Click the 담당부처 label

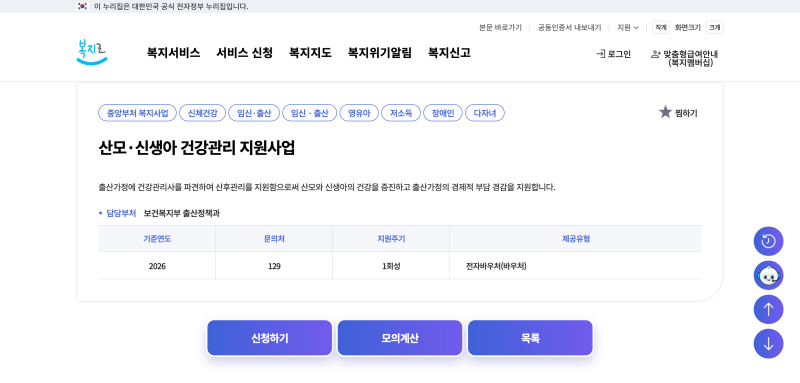pyautogui.click(x=121, y=213)
